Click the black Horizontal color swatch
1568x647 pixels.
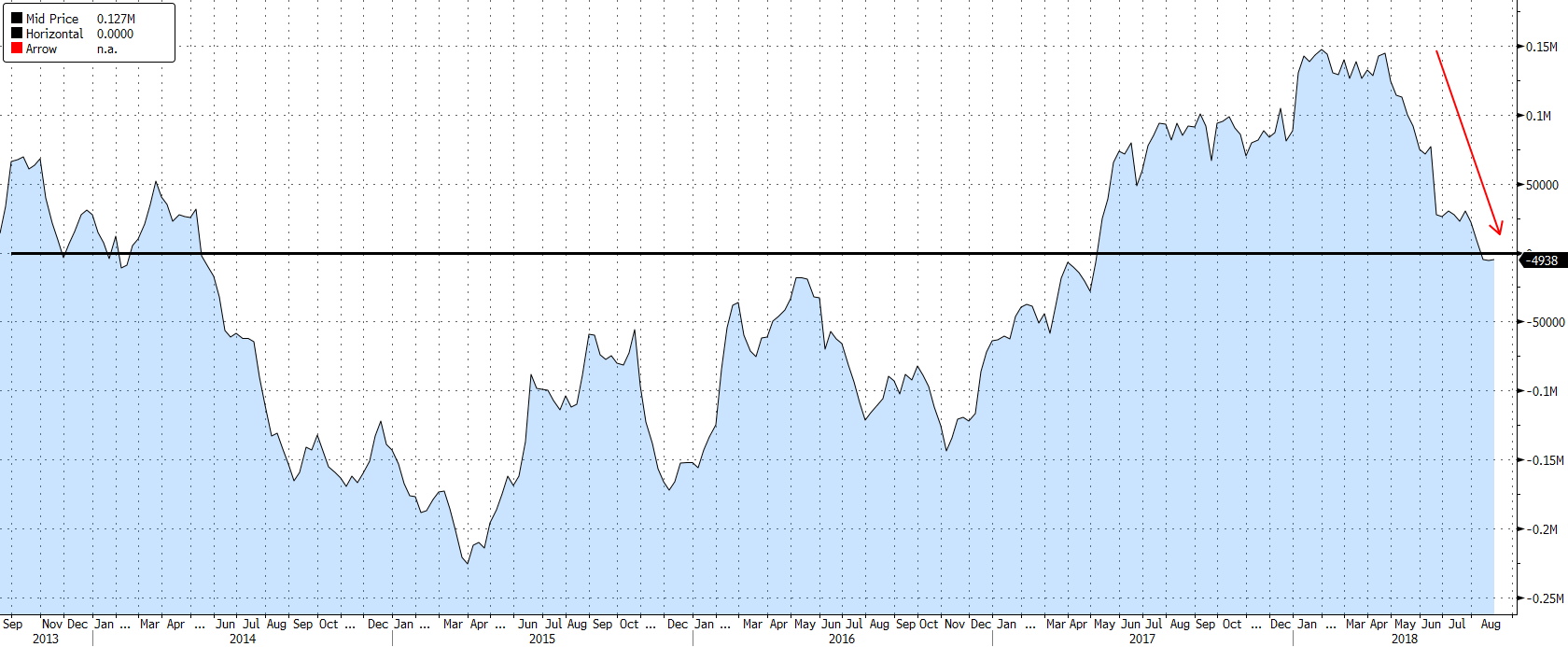tap(16, 33)
